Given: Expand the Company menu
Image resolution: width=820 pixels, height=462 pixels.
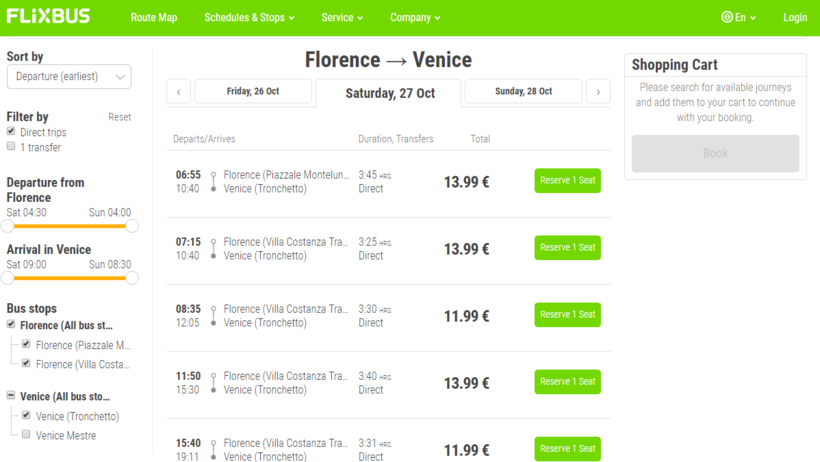Looking at the screenshot, I should tap(415, 17).
